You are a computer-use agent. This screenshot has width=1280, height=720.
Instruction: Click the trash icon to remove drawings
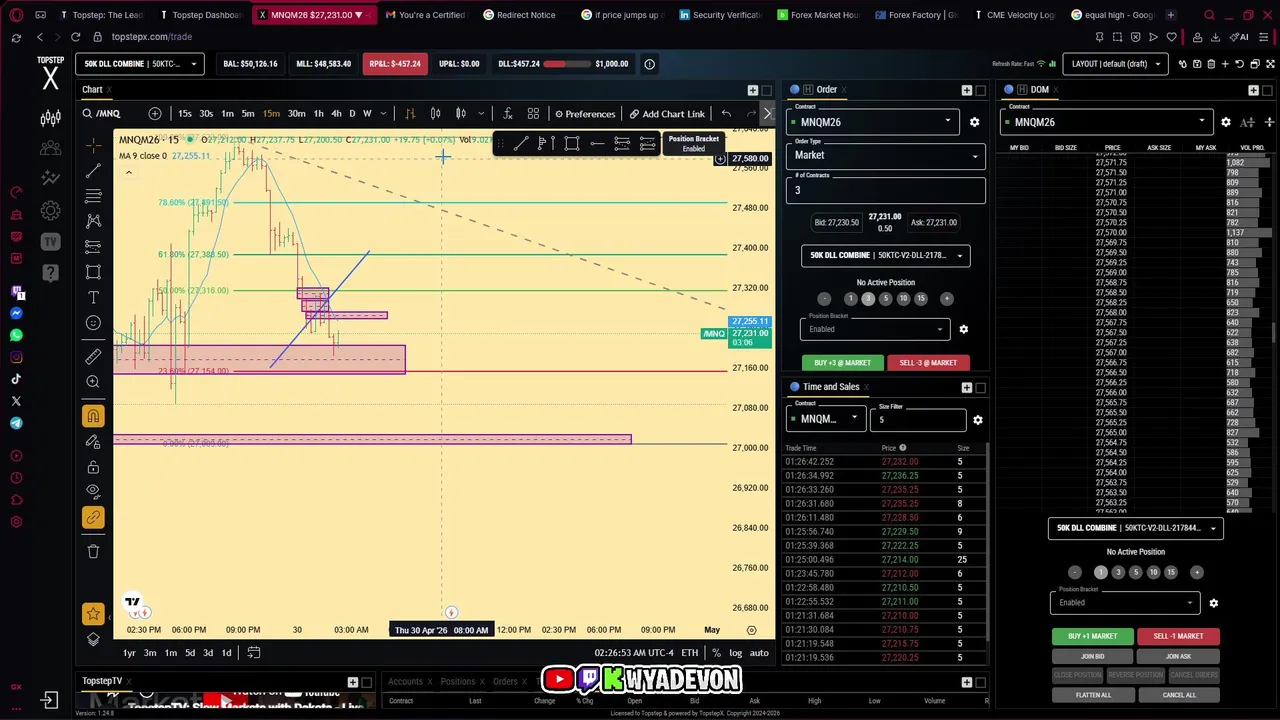pos(93,551)
